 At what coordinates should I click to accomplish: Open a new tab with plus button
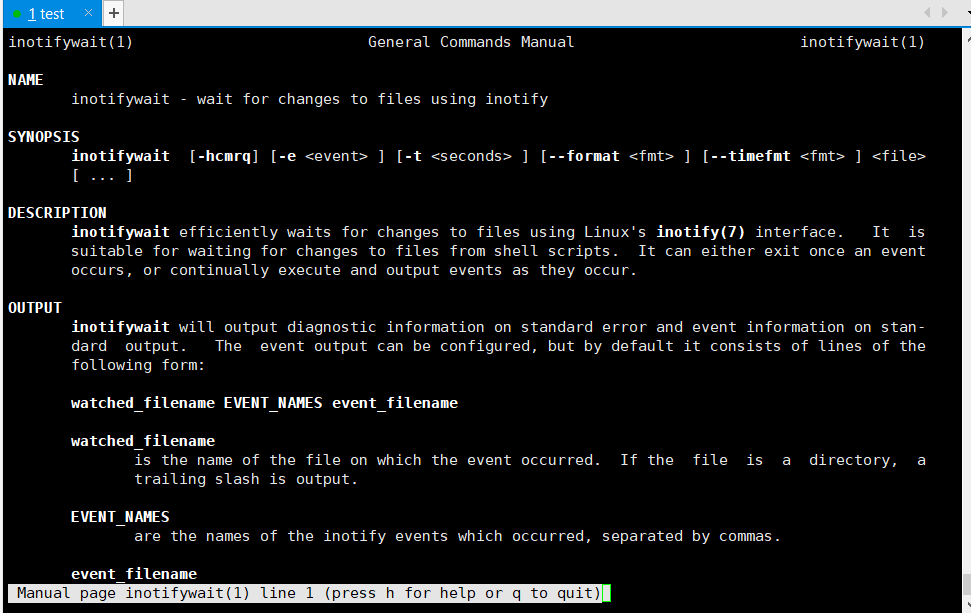114,13
